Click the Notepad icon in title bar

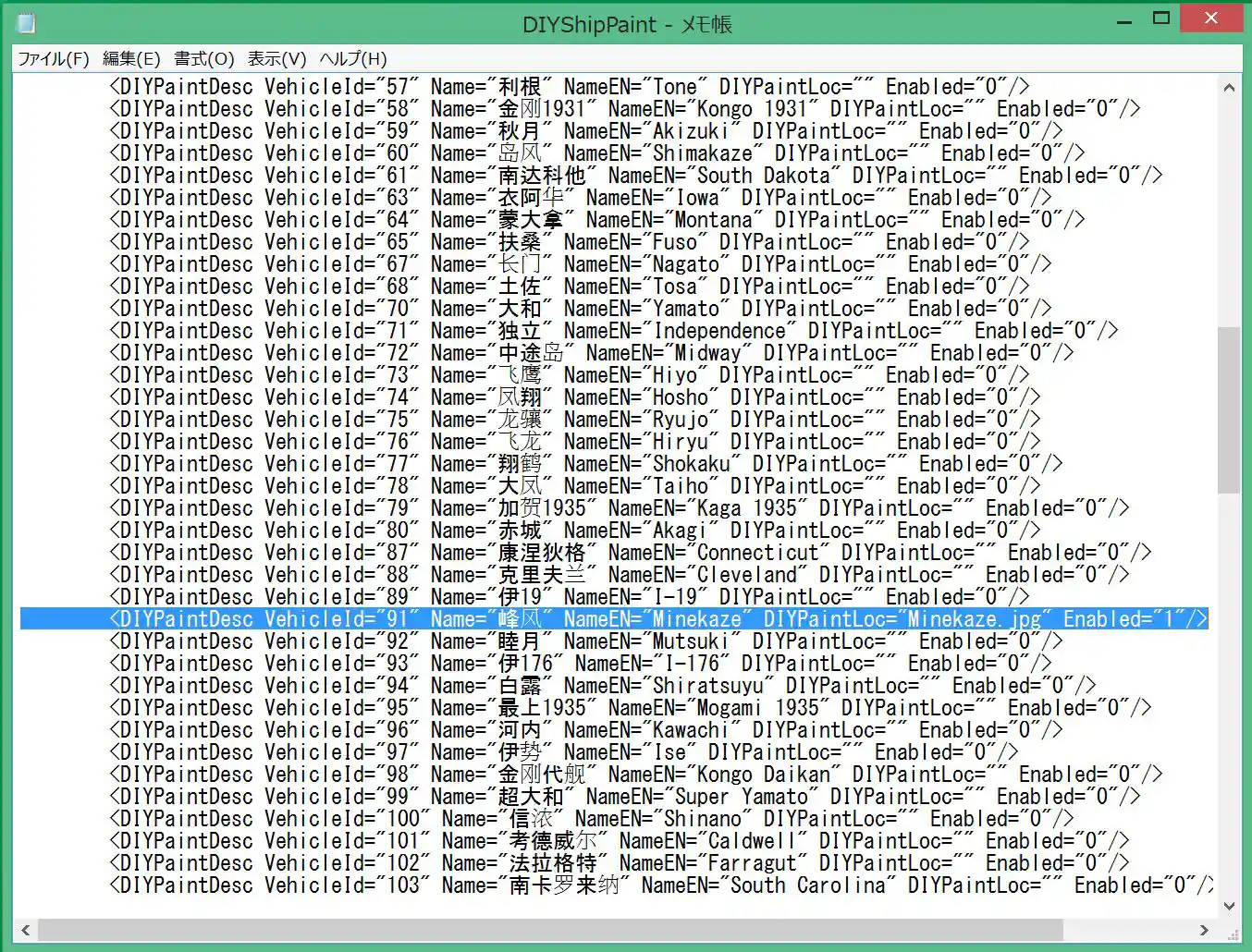pos(26,23)
